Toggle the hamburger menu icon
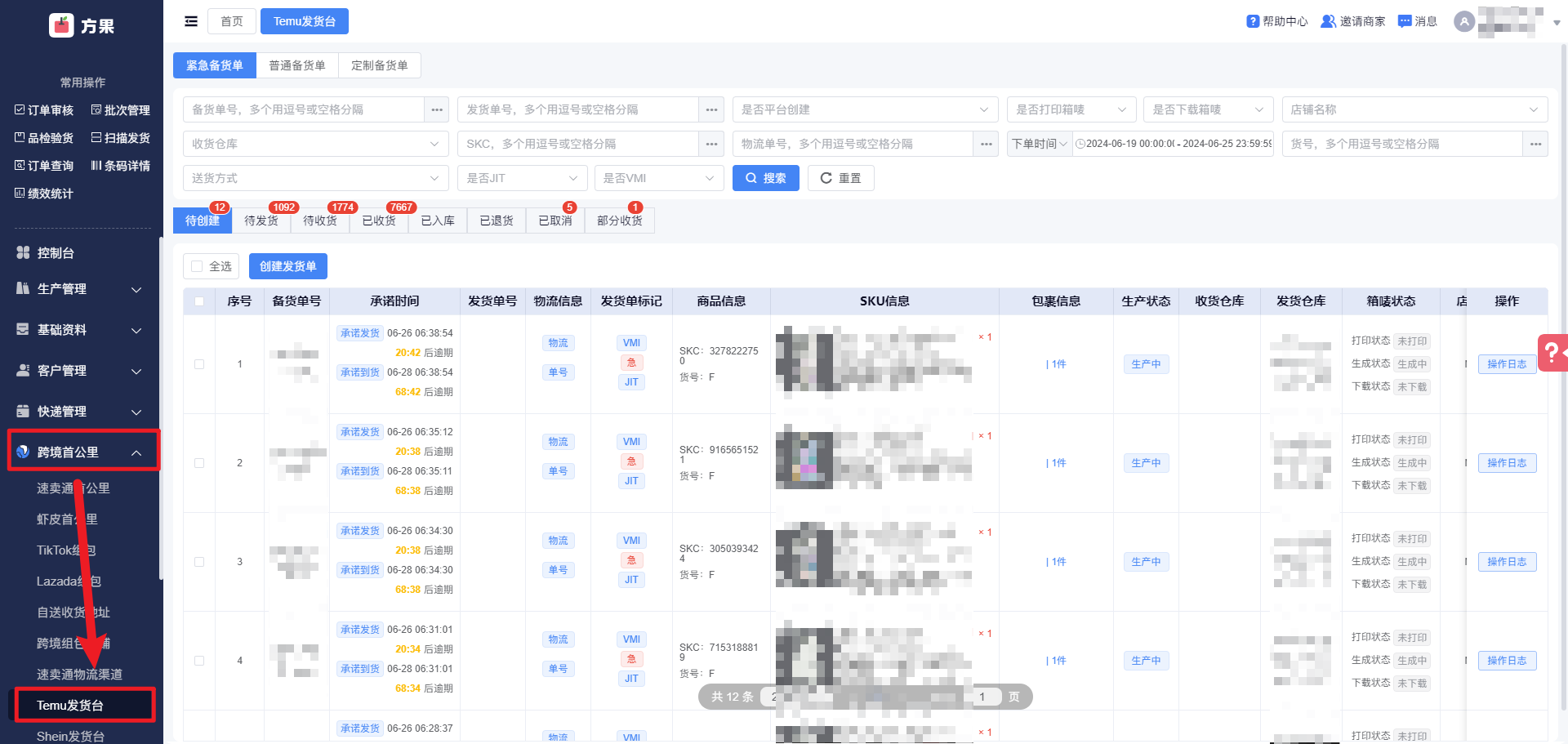Screen dimensions: 1568x744 pos(191,21)
